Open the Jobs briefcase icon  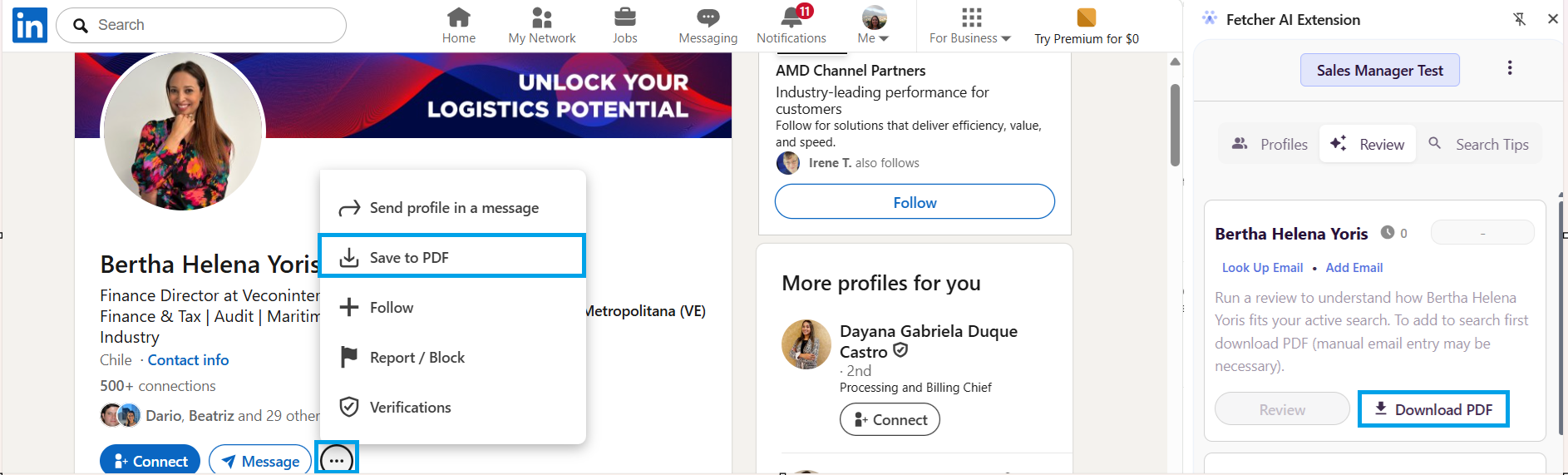(x=625, y=17)
